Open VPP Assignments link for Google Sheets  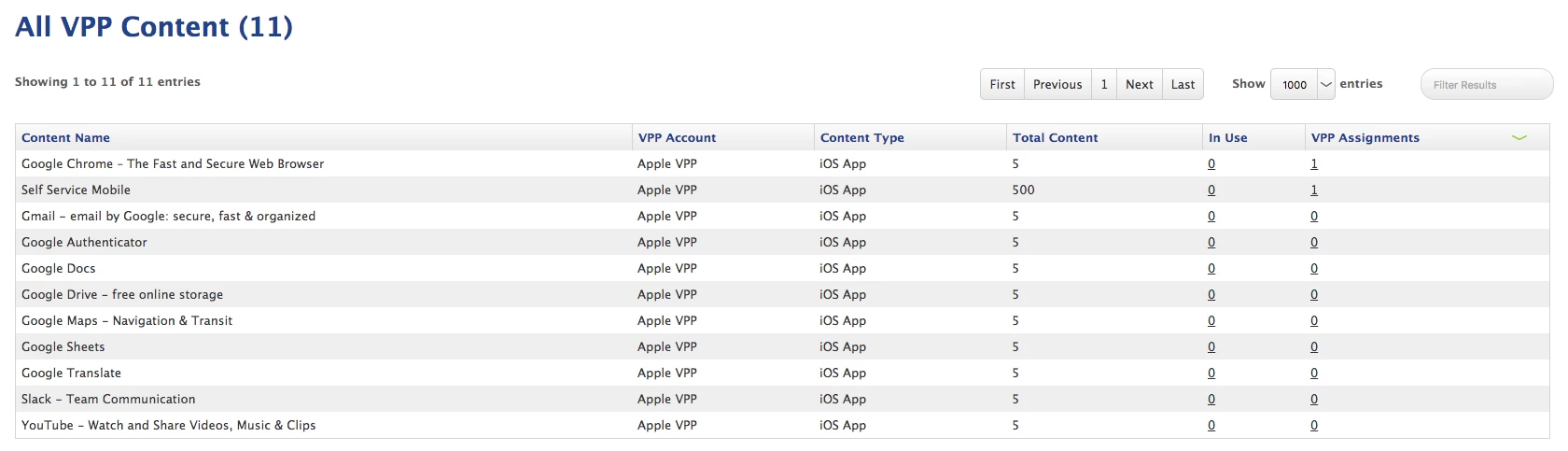click(x=1314, y=346)
